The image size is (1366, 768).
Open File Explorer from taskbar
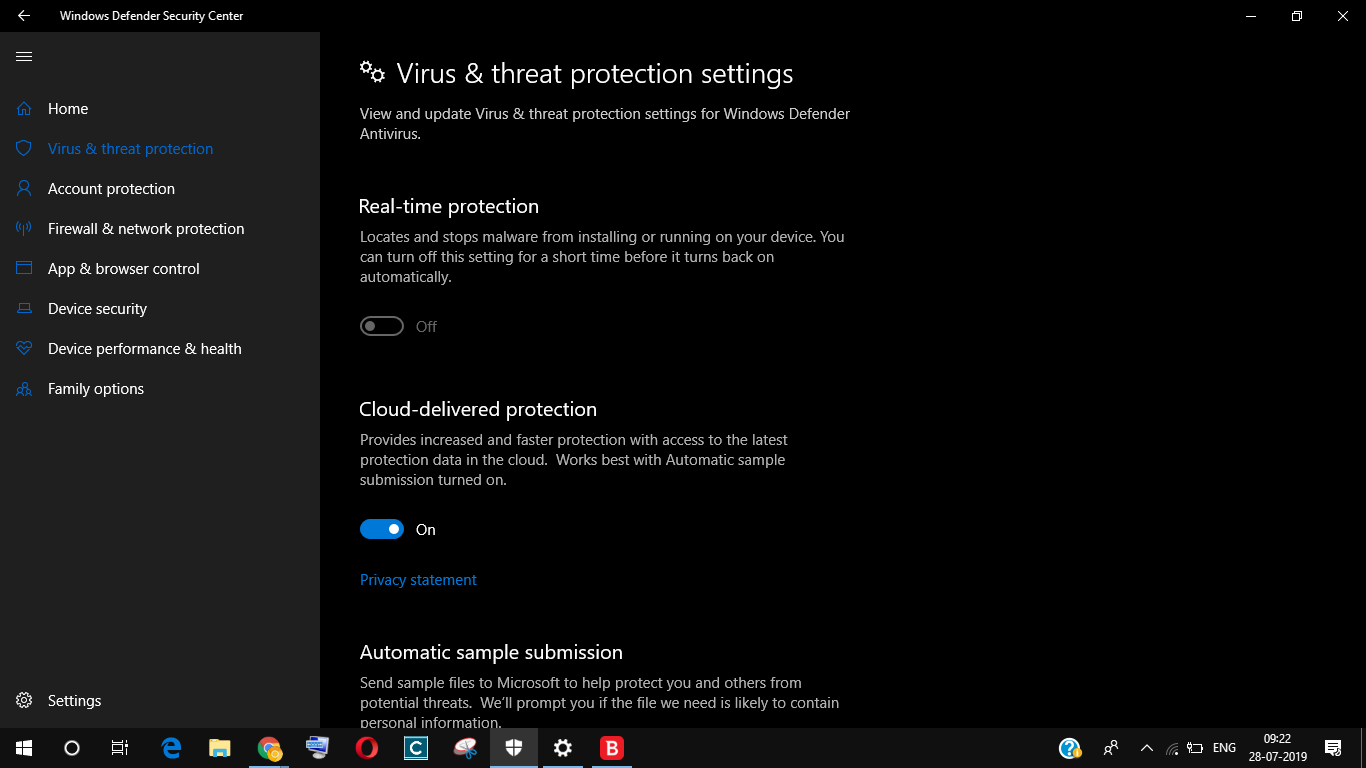pos(220,748)
